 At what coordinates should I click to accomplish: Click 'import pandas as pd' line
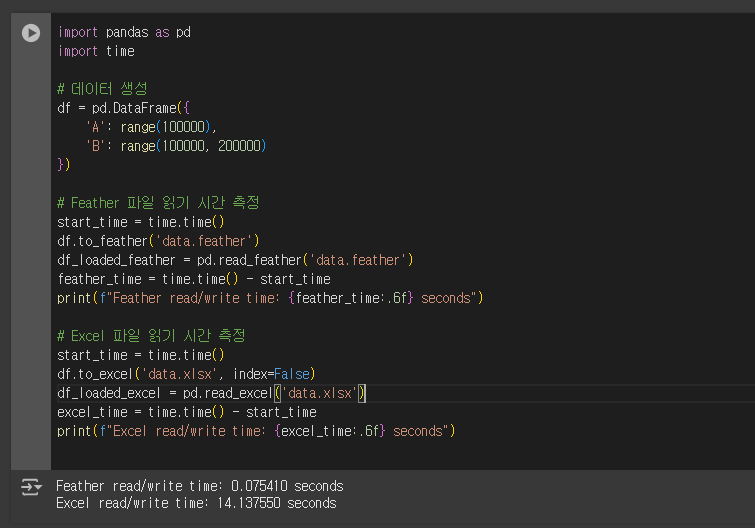[124, 32]
